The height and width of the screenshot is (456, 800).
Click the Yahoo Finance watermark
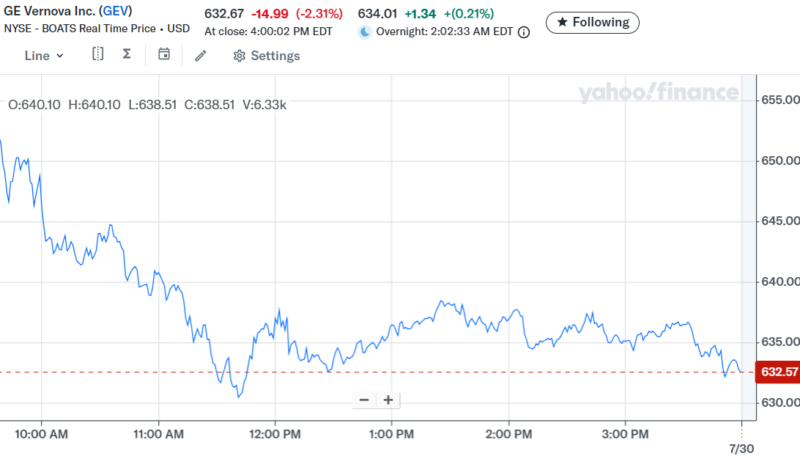tap(658, 93)
